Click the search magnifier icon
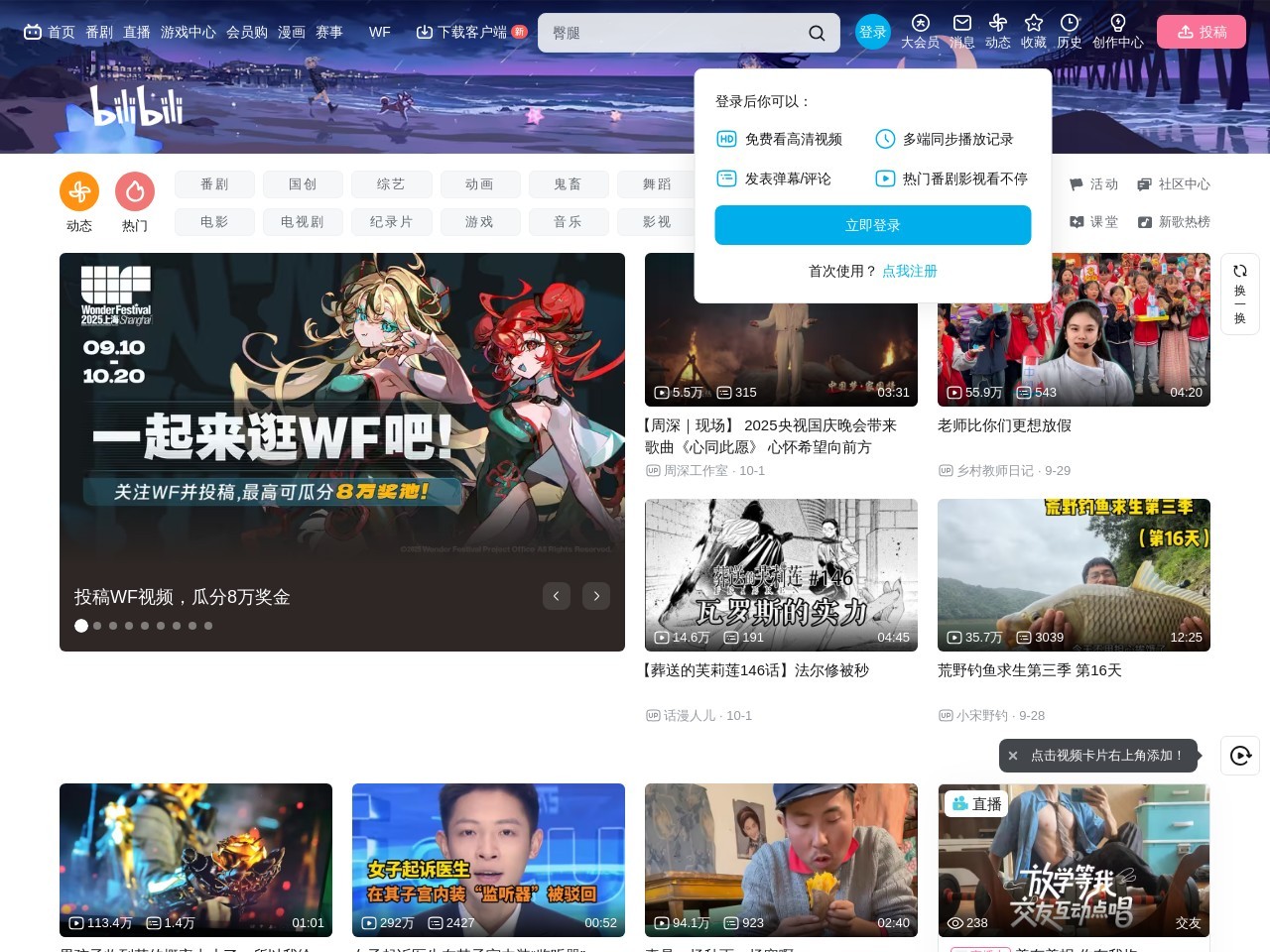 pos(816,33)
